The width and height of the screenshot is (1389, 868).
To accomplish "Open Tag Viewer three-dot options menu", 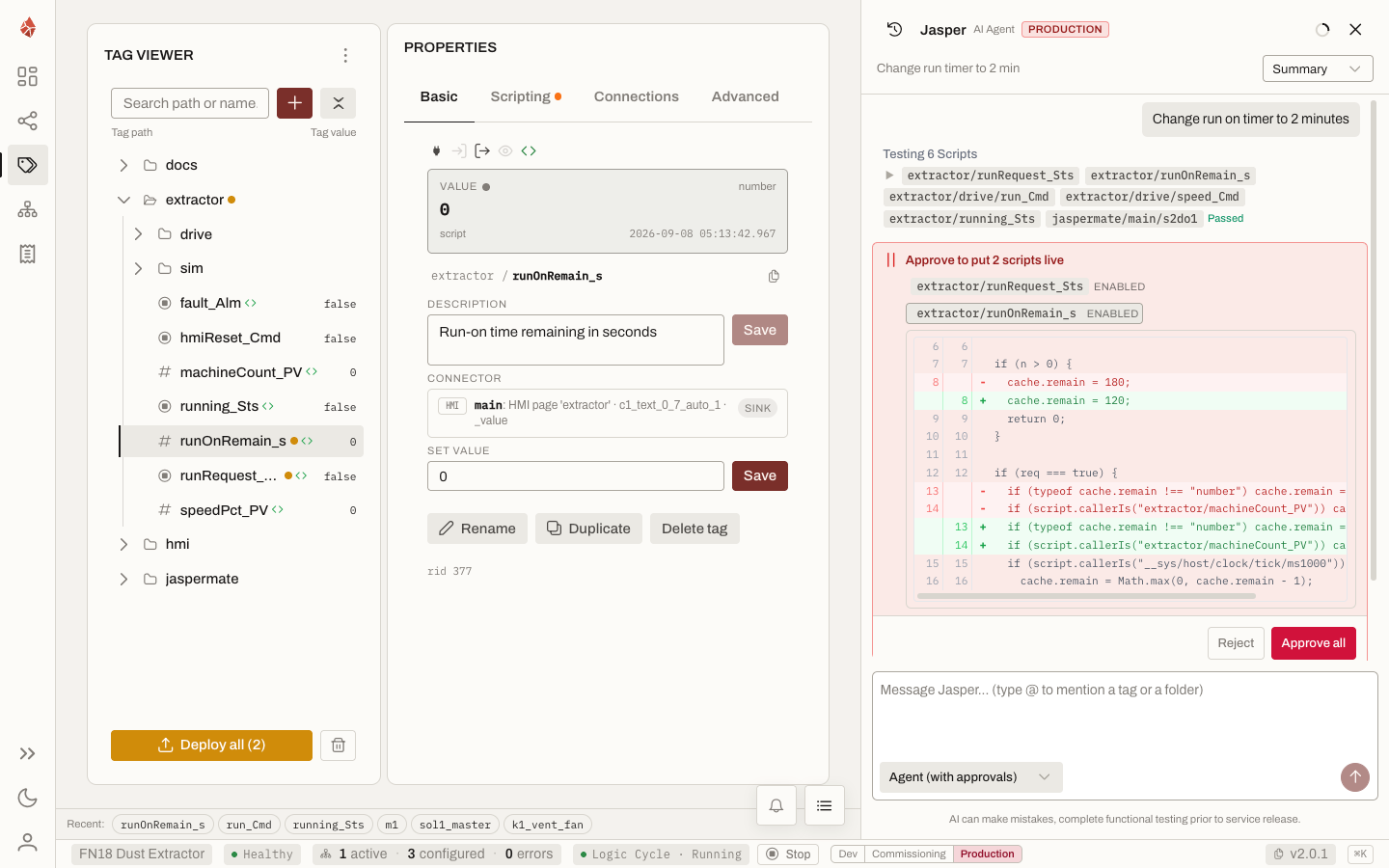I will [345, 56].
